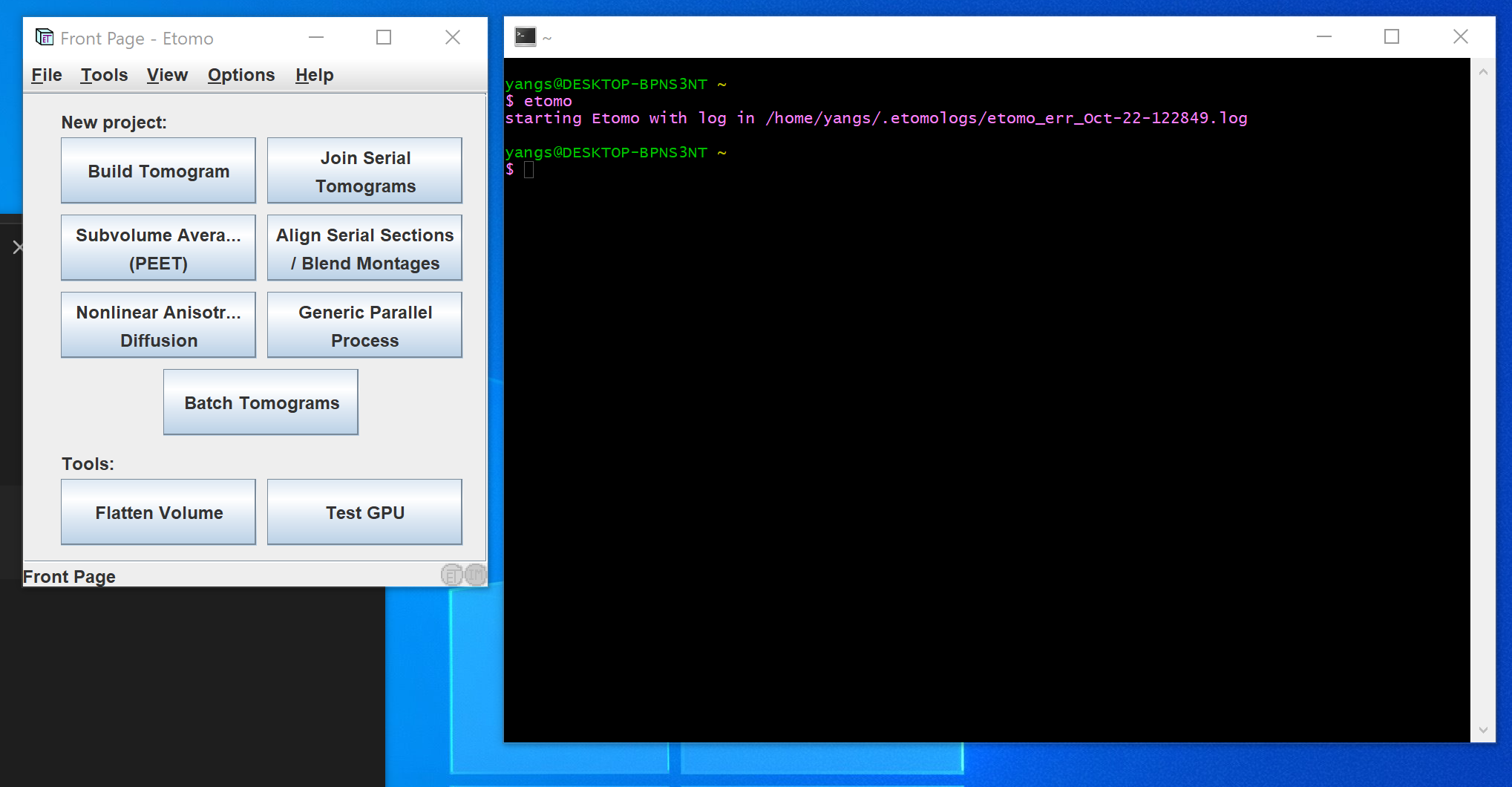Click terminal scrollbar up arrow
Image resolution: width=1512 pixels, height=787 pixels.
click(1483, 72)
